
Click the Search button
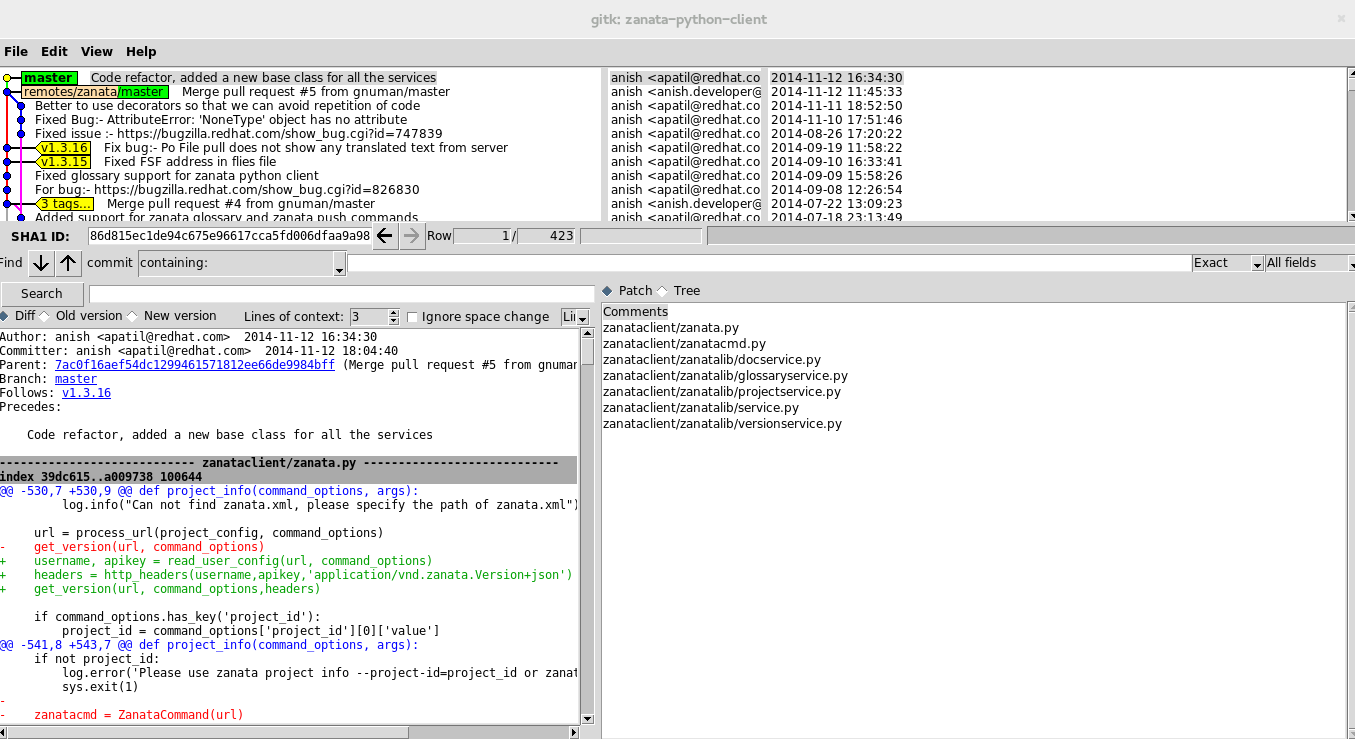(x=42, y=294)
